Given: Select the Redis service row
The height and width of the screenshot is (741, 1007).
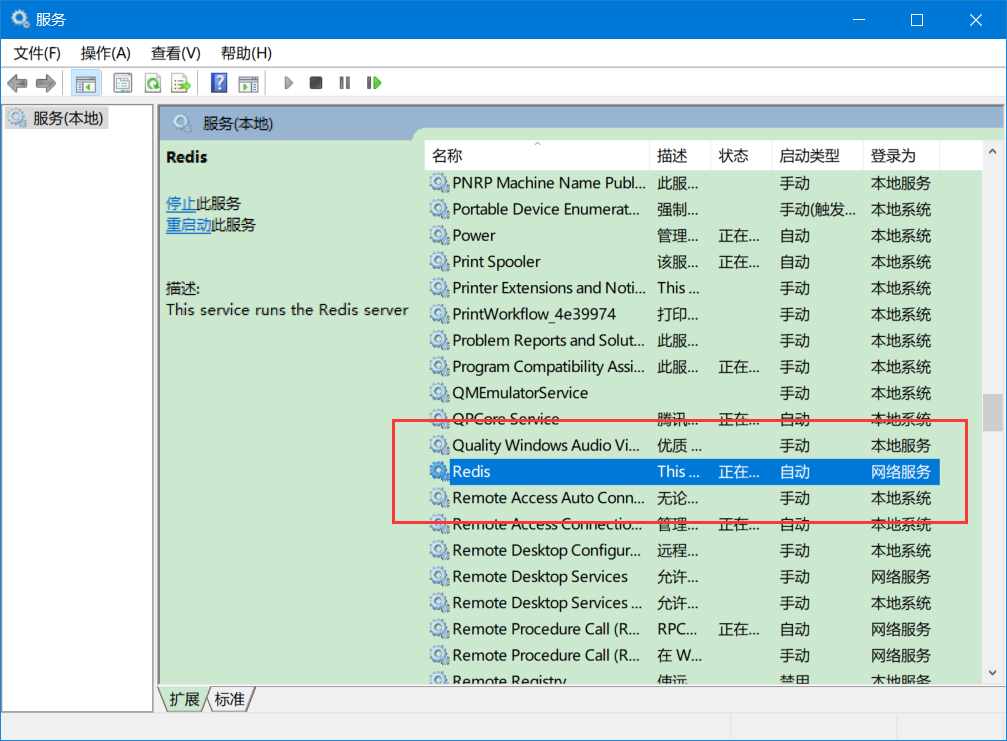Looking at the screenshot, I should point(684,471).
